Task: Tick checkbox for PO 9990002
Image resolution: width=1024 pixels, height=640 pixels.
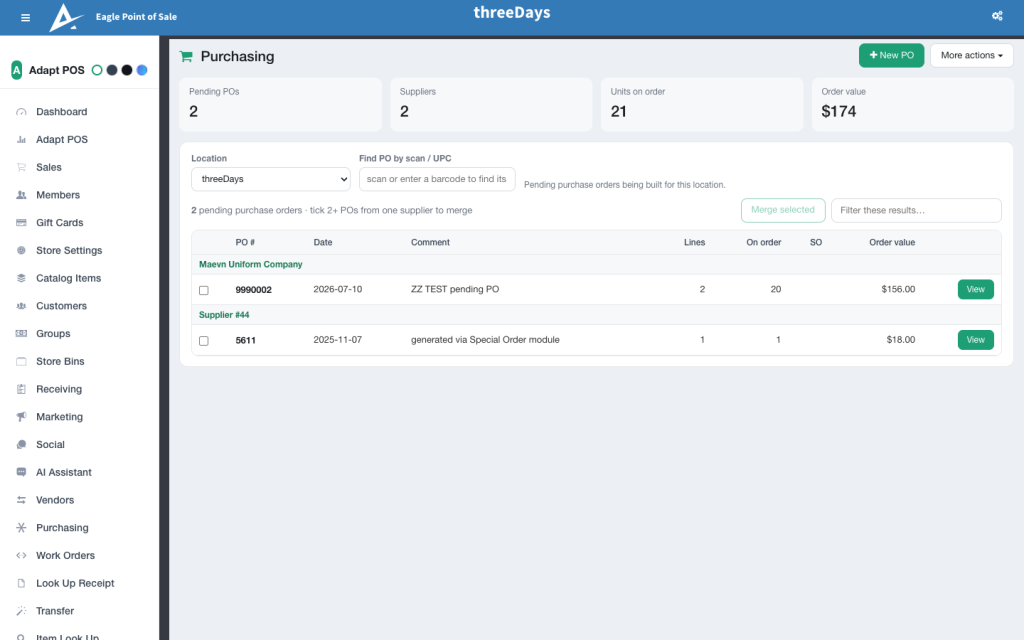Action: [x=204, y=290]
